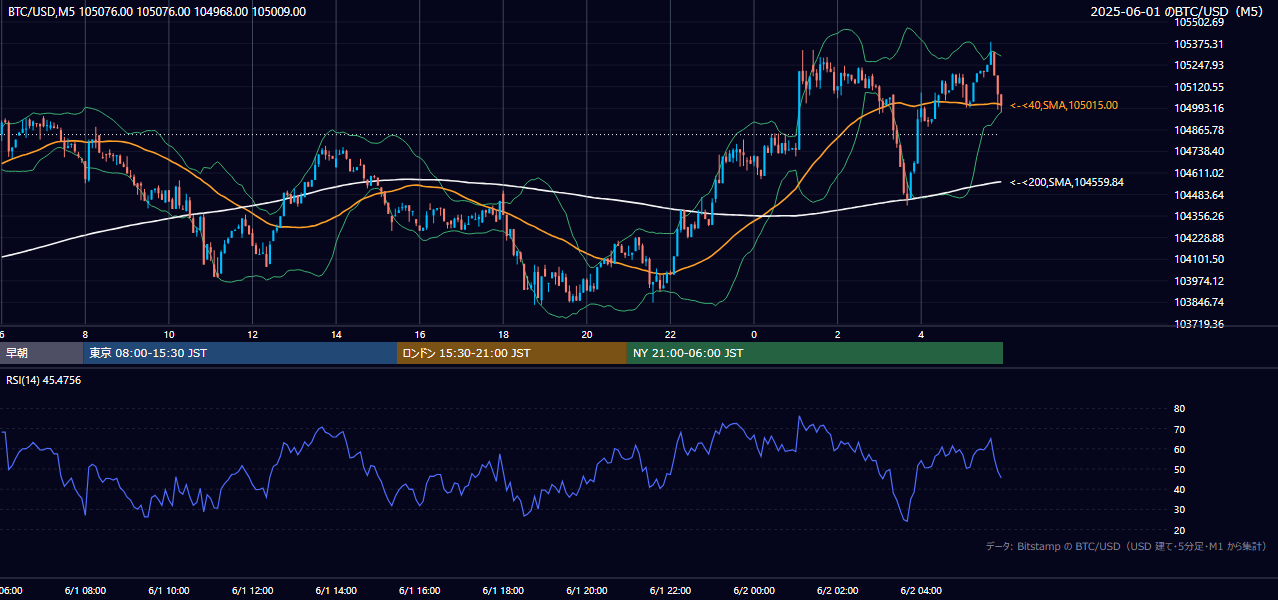
Task: Click the 6/1 10:00 bottom time label
Action: click(168, 591)
